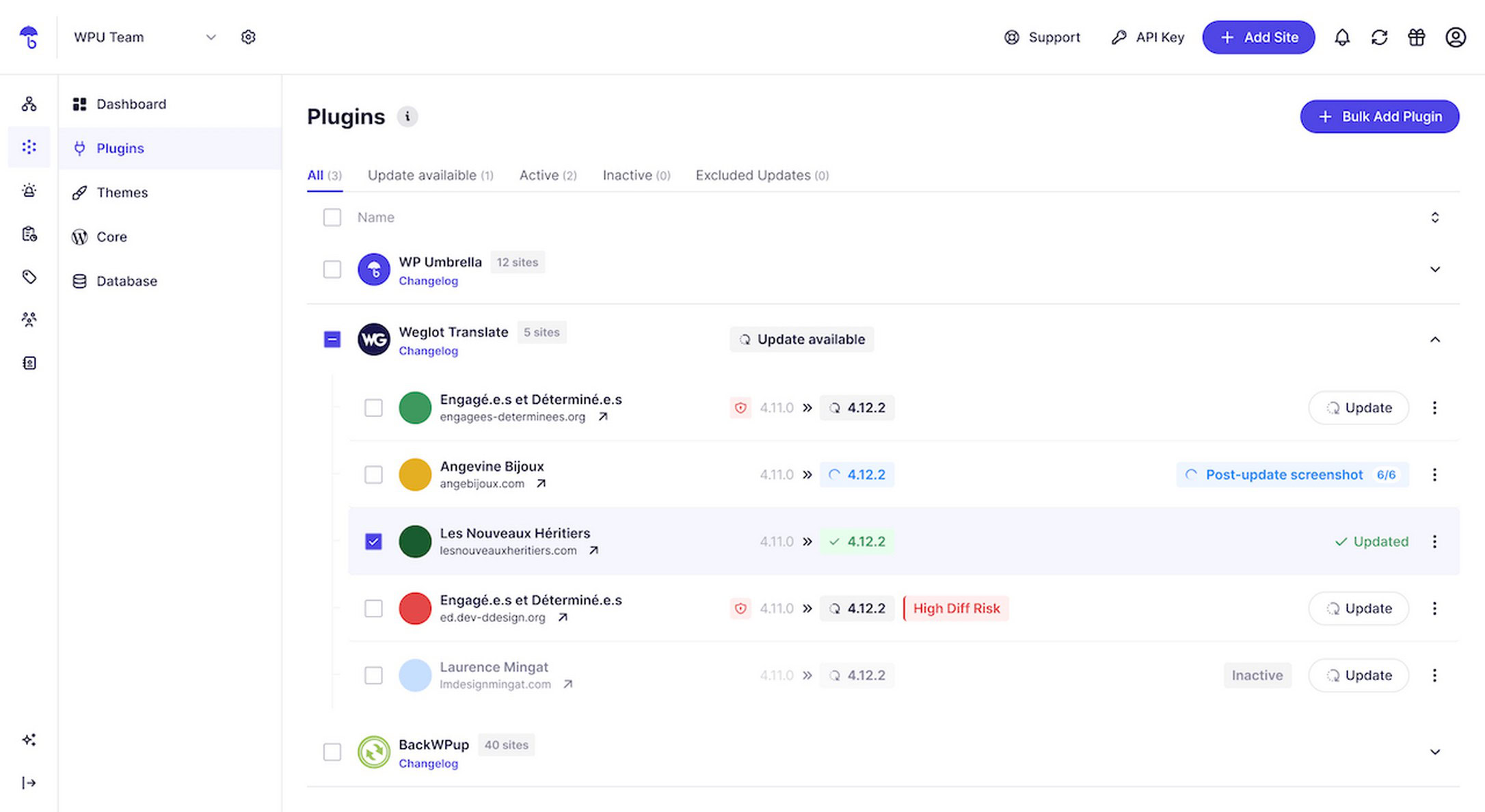Update Weglot on Laurence Mingat site
Viewport: 1485px width, 812px height.
coord(1359,675)
